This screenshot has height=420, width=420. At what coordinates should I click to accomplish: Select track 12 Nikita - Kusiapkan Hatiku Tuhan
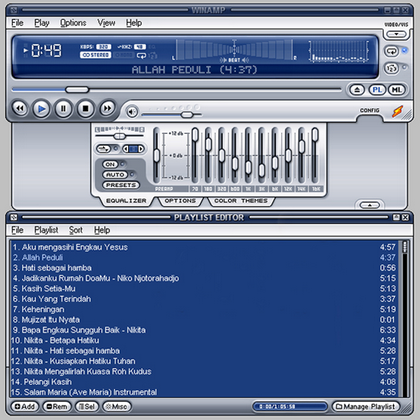(204, 361)
